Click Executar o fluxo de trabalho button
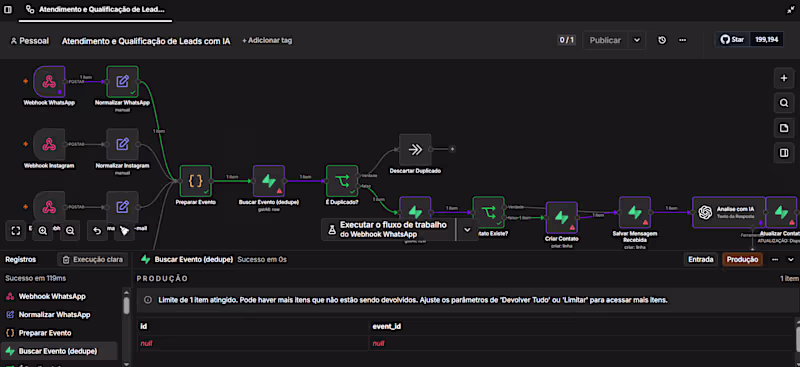Viewport: 800px width, 367px height. 388,229
